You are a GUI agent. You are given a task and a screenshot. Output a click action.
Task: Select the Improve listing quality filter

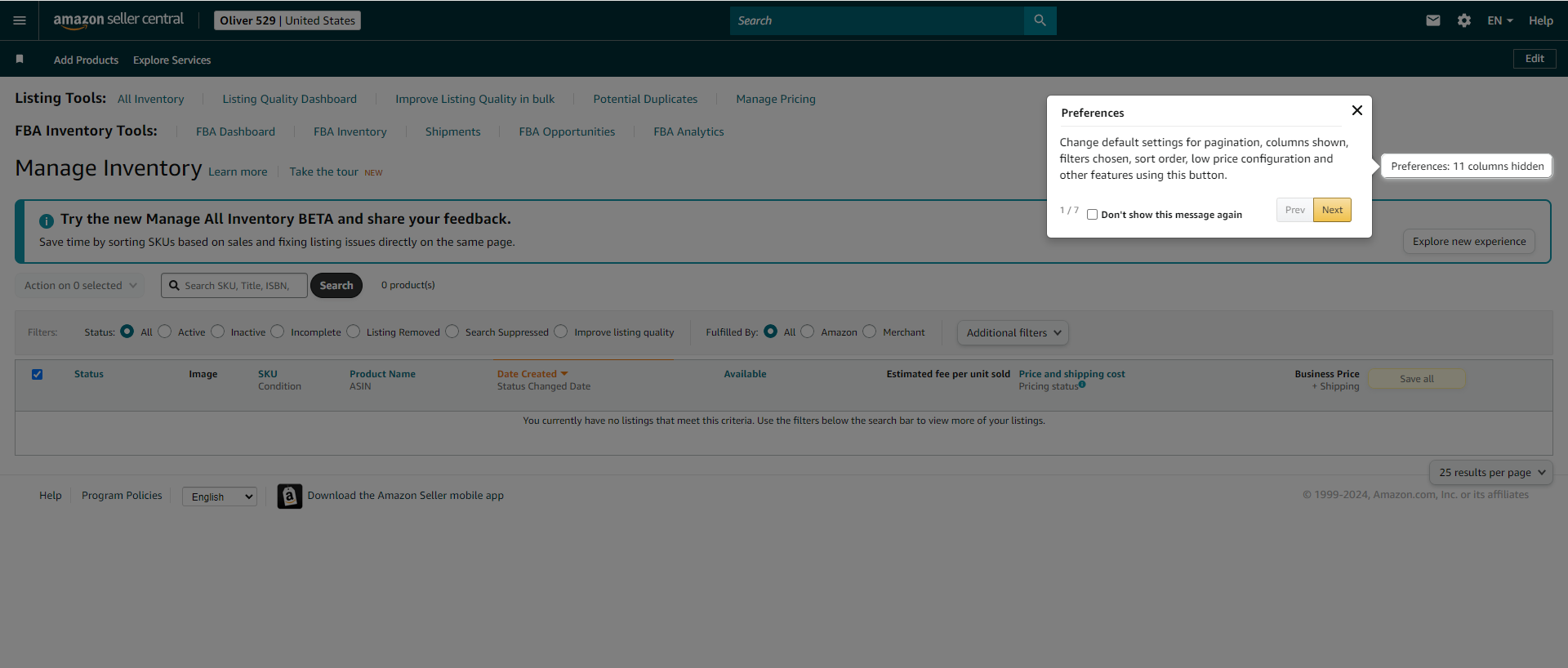pos(561,332)
